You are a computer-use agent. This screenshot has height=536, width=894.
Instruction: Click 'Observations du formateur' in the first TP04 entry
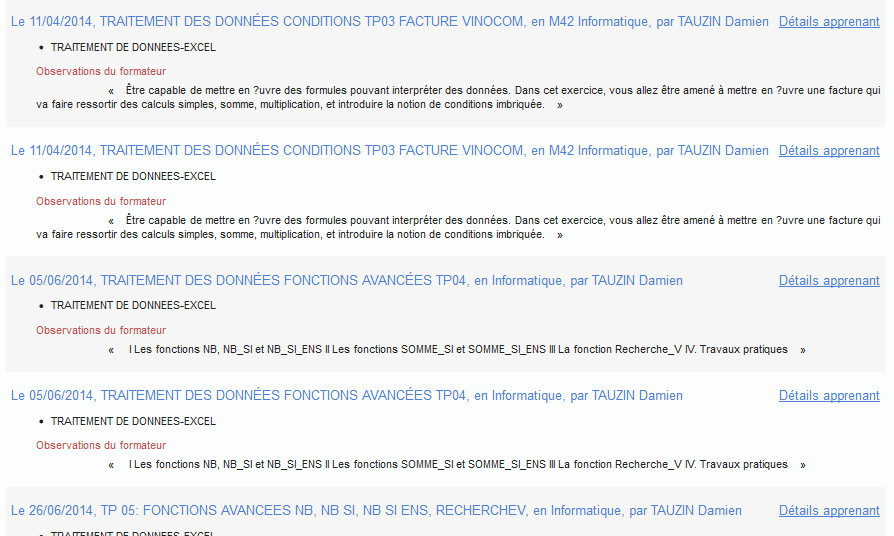101,330
